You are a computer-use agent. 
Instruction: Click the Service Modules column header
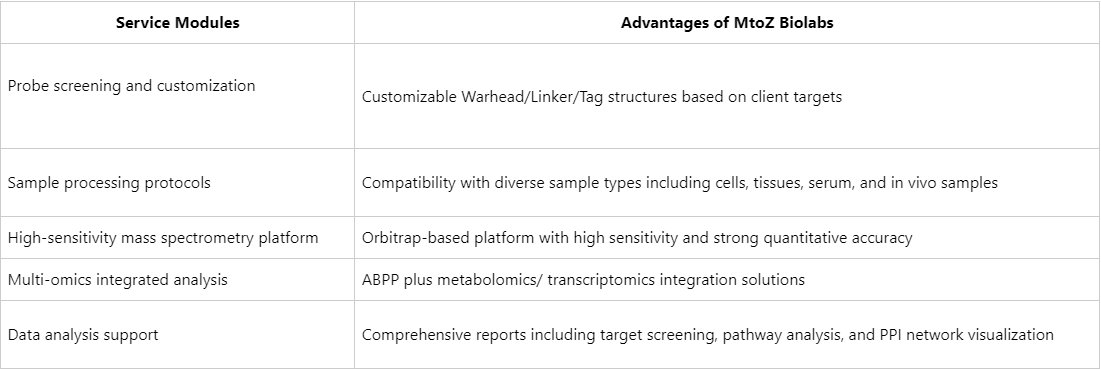tap(178, 22)
